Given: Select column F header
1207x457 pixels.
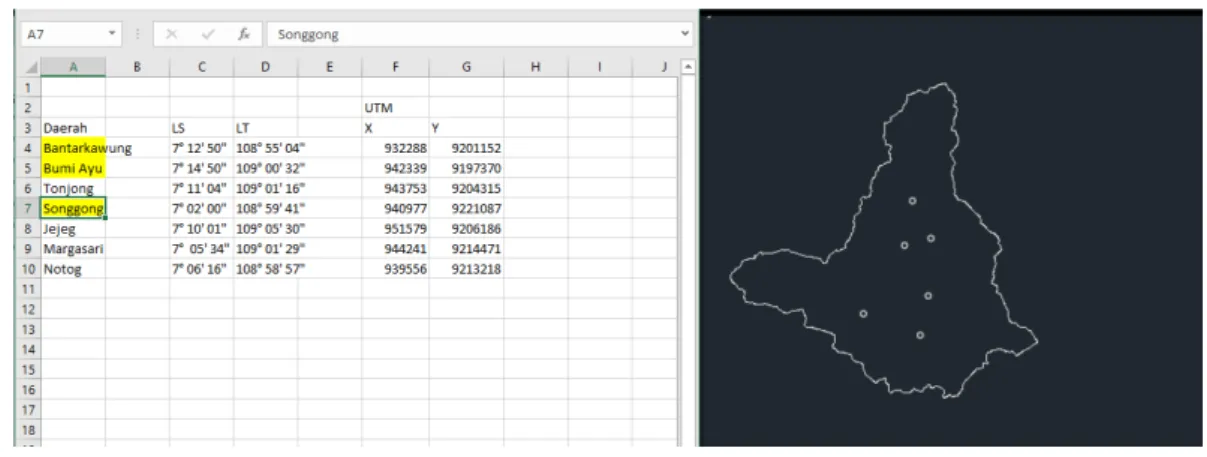Looking at the screenshot, I should (x=396, y=67).
